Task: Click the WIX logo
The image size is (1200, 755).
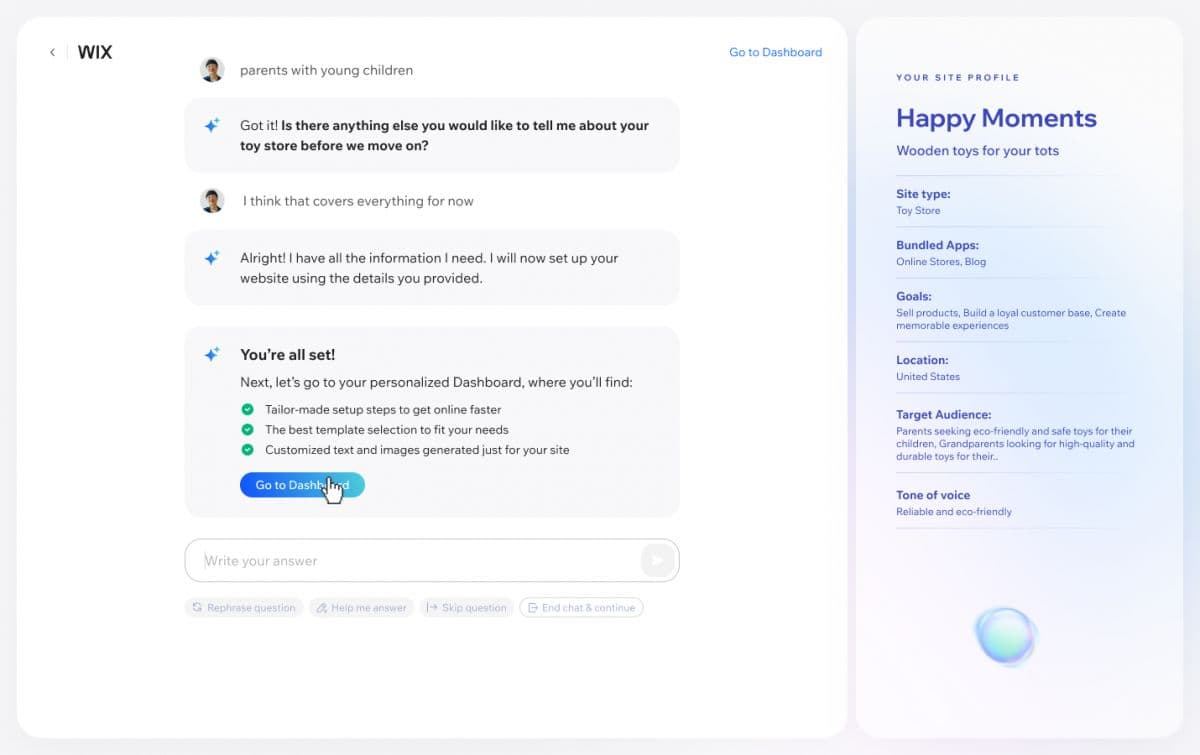Action: (95, 51)
